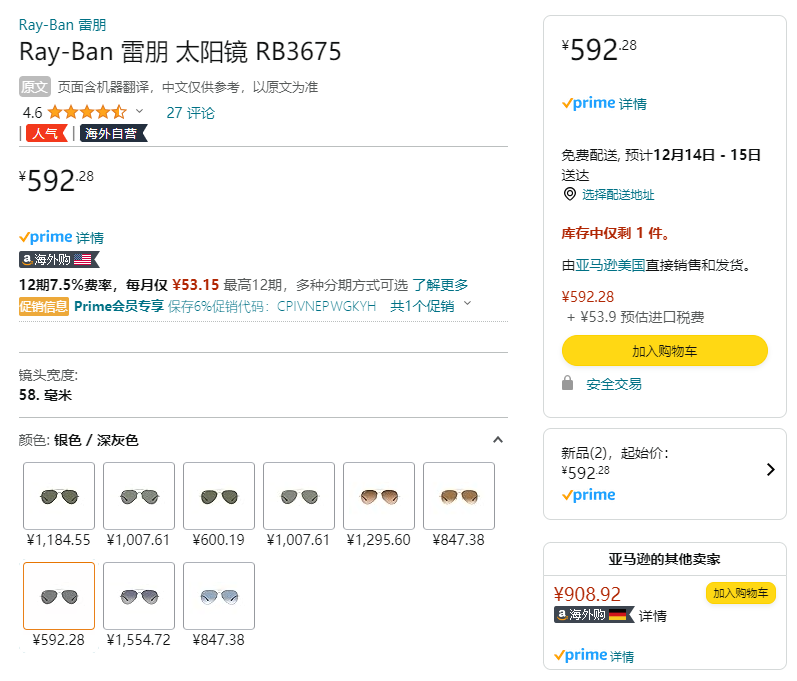
Task: Collapse the 颜色 color options chevron
Action: coord(498,440)
